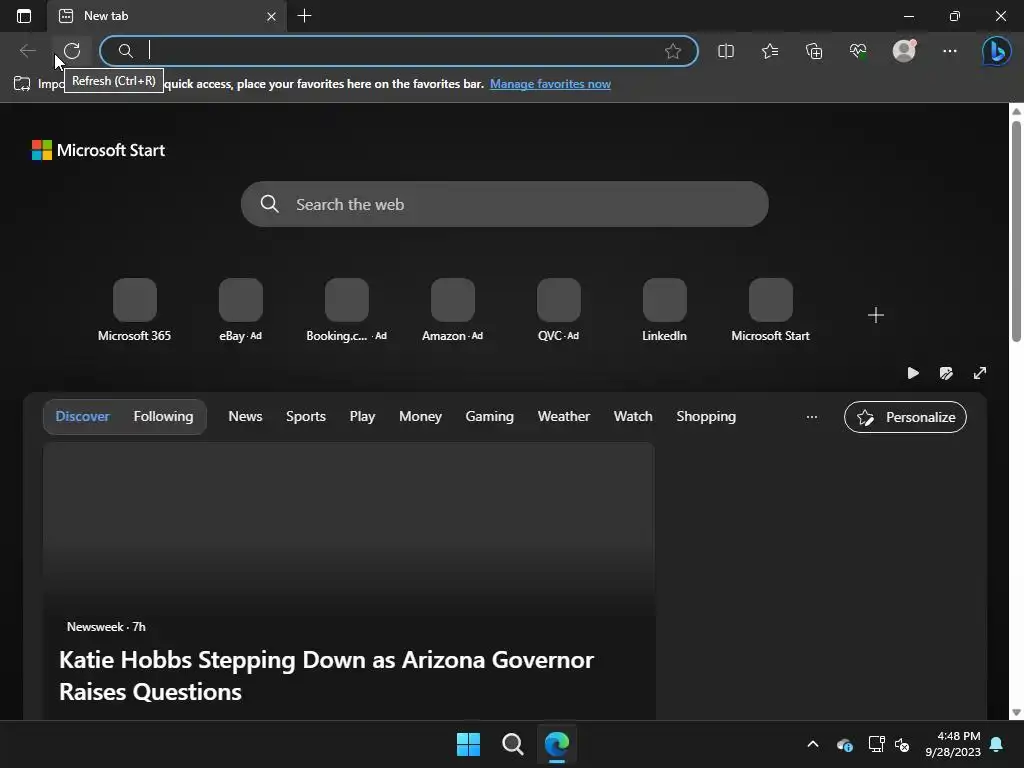Open the Windows Start menu
The height and width of the screenshot is (768, 1024).
[468, 744]
